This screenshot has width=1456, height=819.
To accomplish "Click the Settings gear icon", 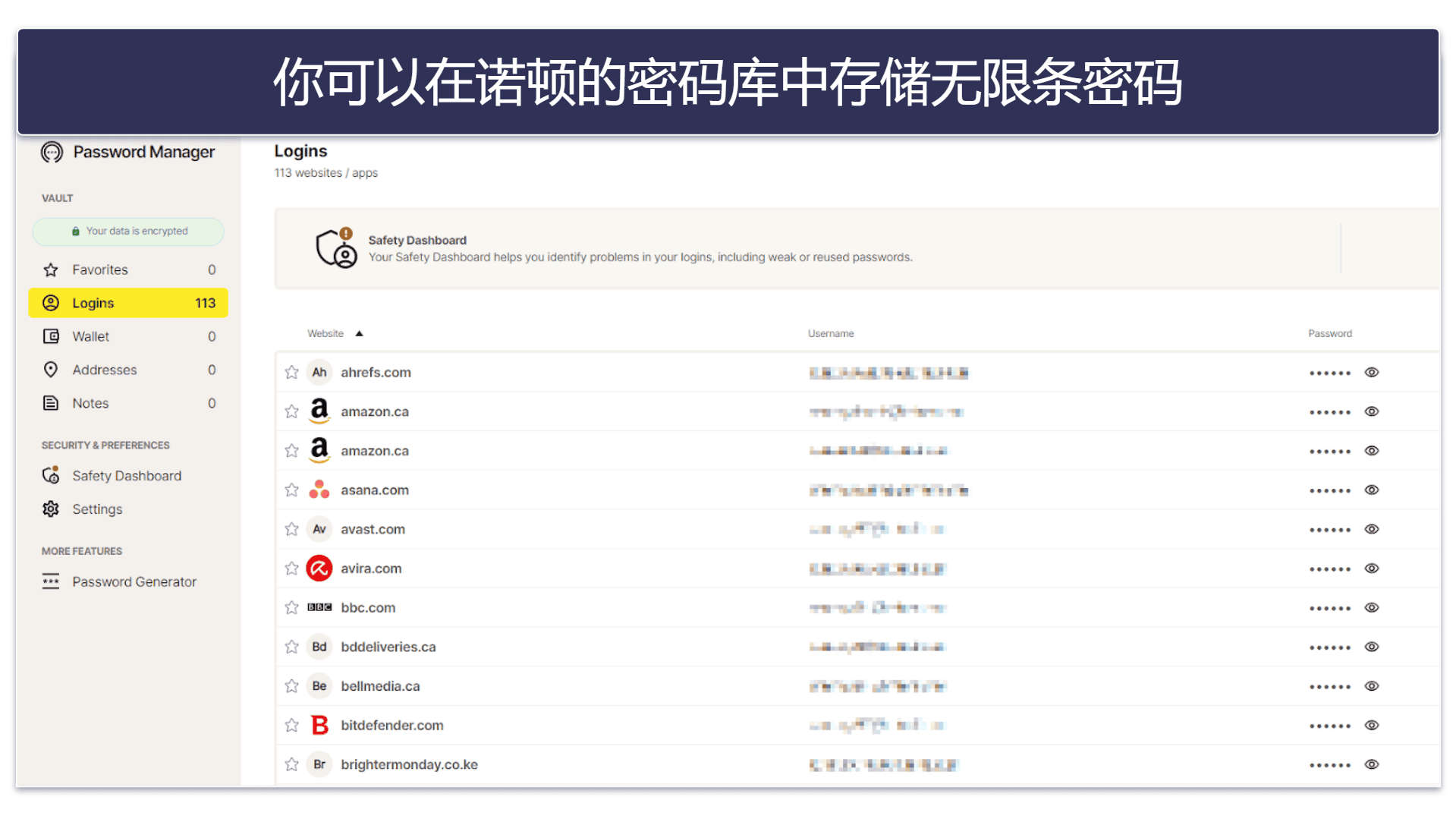I will [51, 509].
